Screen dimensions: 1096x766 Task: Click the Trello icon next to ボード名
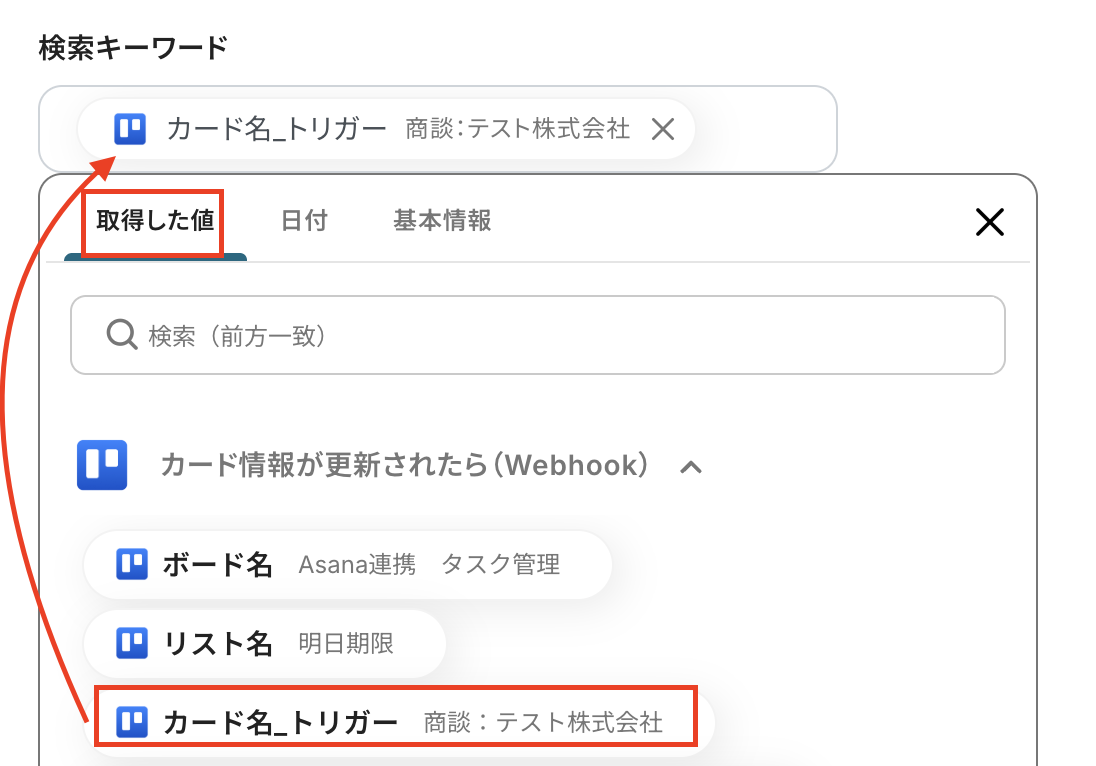132,565
